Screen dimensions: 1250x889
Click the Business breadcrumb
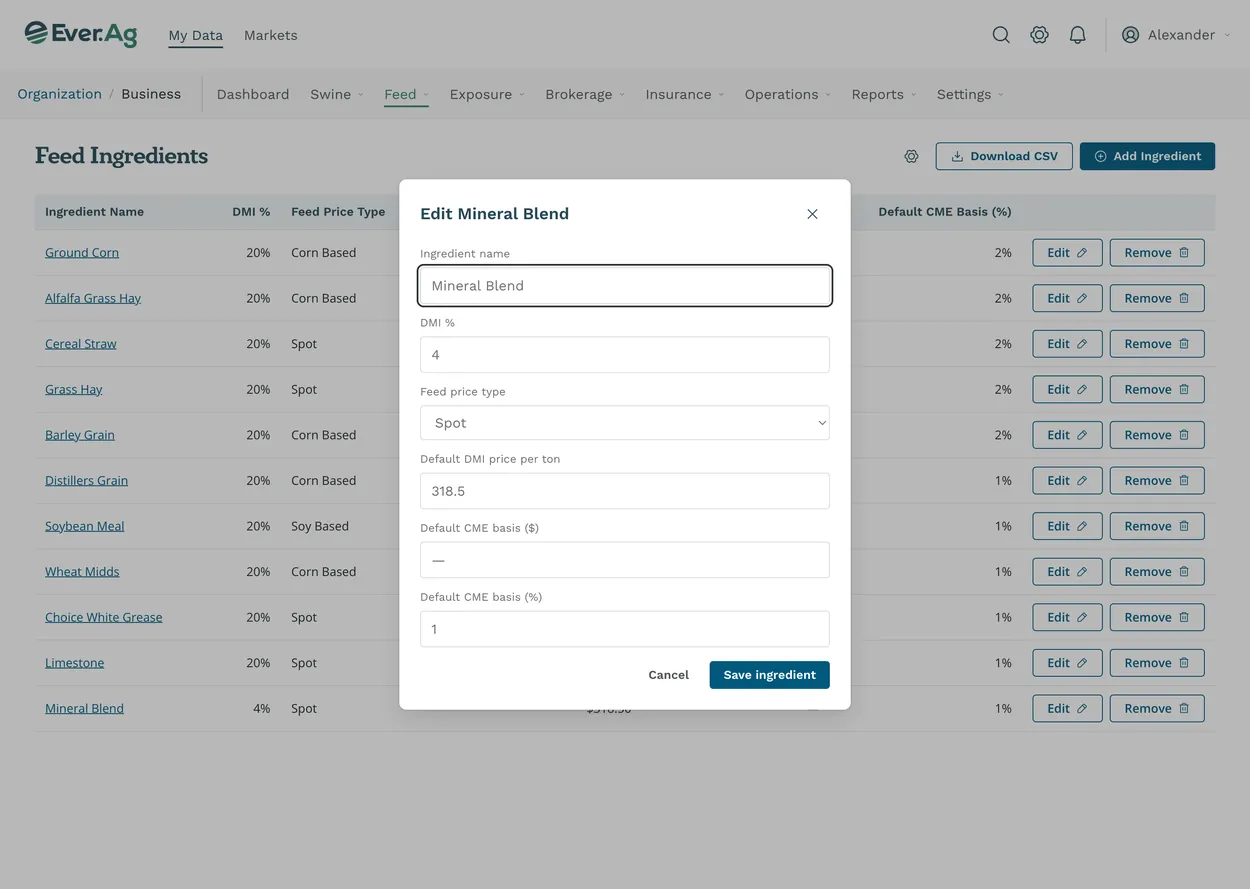coord(151,94)
